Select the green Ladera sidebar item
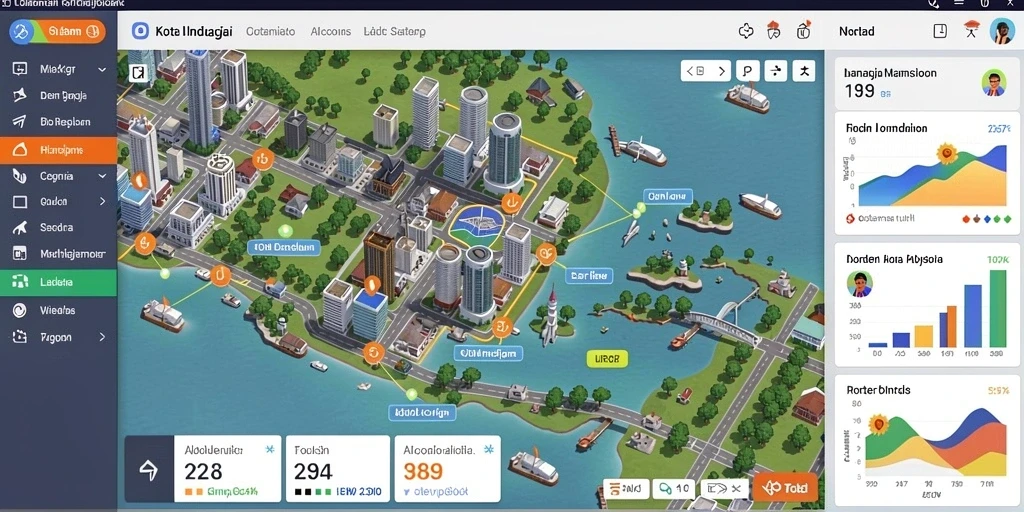Image resolution: width=1024 pixels, height=512 pixels. [x=58, y=282]
